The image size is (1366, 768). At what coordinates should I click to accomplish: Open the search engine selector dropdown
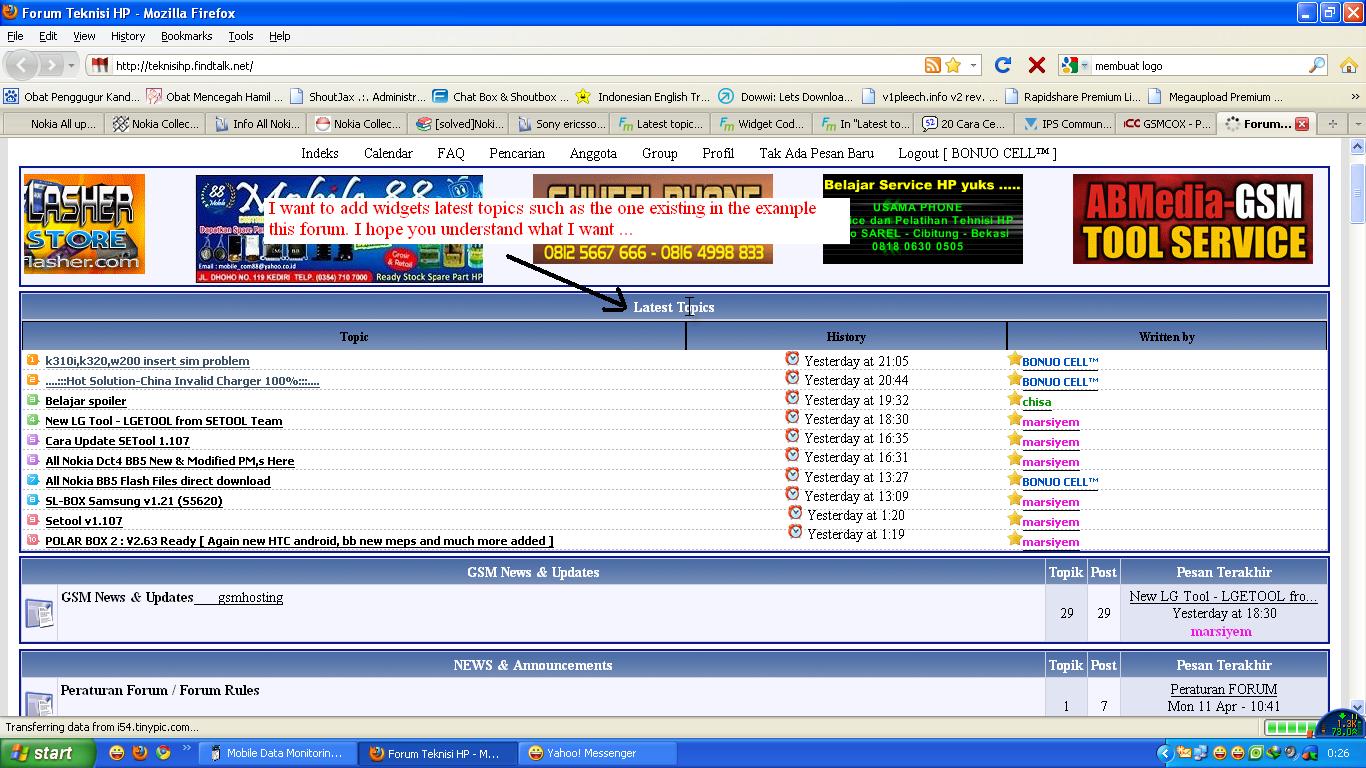click(1084, 65)
